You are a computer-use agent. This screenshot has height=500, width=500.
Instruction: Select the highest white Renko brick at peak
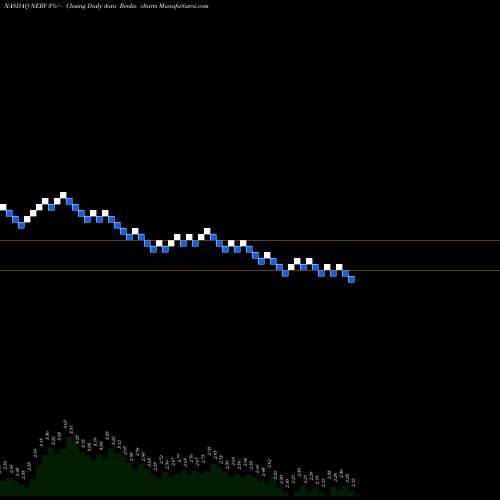pos(63,195)
